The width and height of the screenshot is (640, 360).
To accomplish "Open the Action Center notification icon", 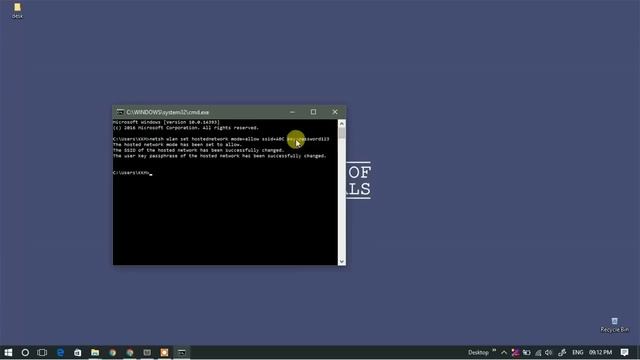I will tap(624, 352).
